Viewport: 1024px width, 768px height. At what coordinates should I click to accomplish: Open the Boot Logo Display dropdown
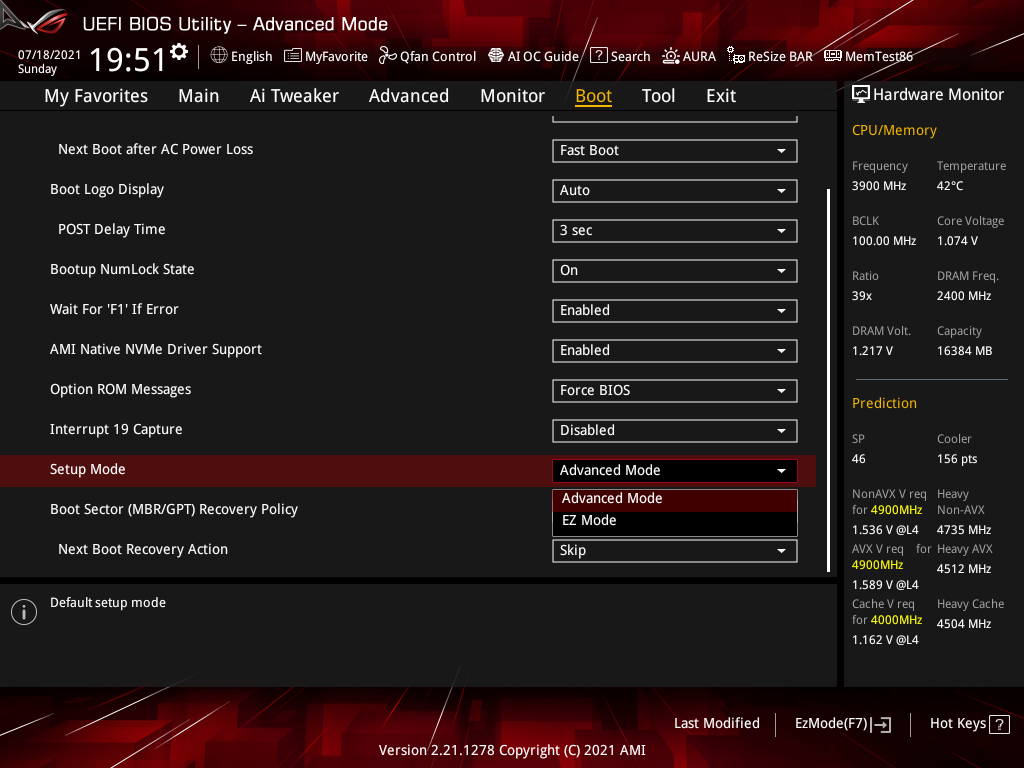click(x=674, y=190)
